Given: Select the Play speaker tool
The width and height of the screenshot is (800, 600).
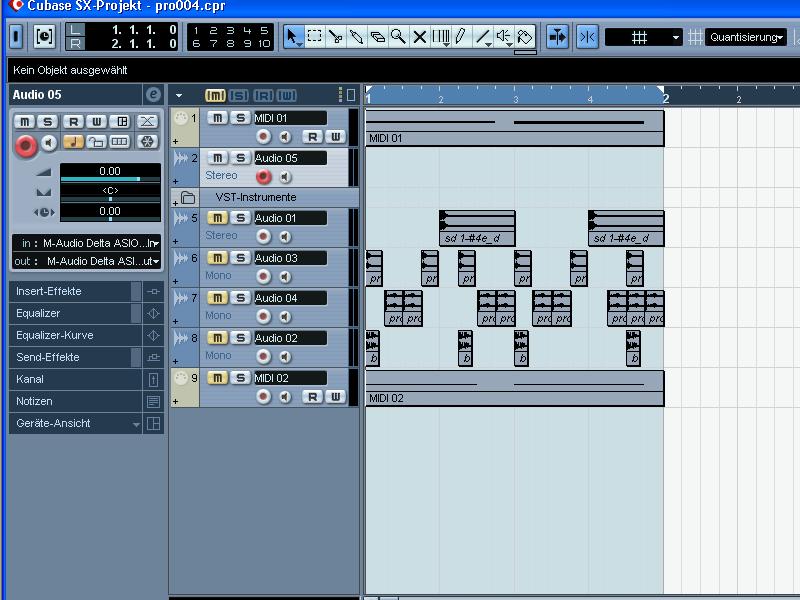Looking at the screenshot, I should [x=504, y=37].
